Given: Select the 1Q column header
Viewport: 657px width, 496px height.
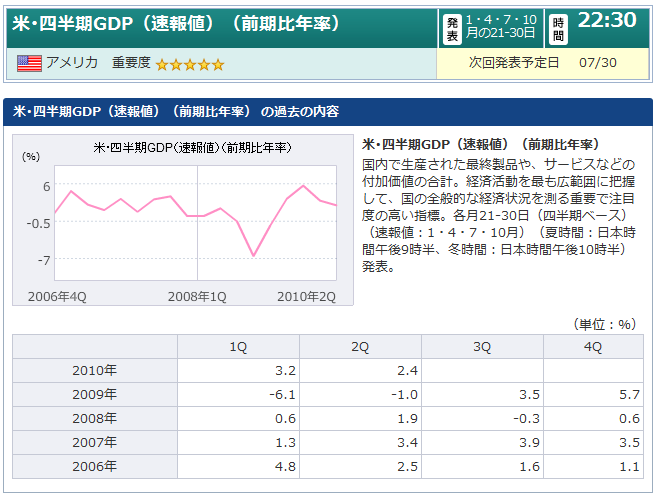Looking at the screenshot, I should click(x=238, y=347).
